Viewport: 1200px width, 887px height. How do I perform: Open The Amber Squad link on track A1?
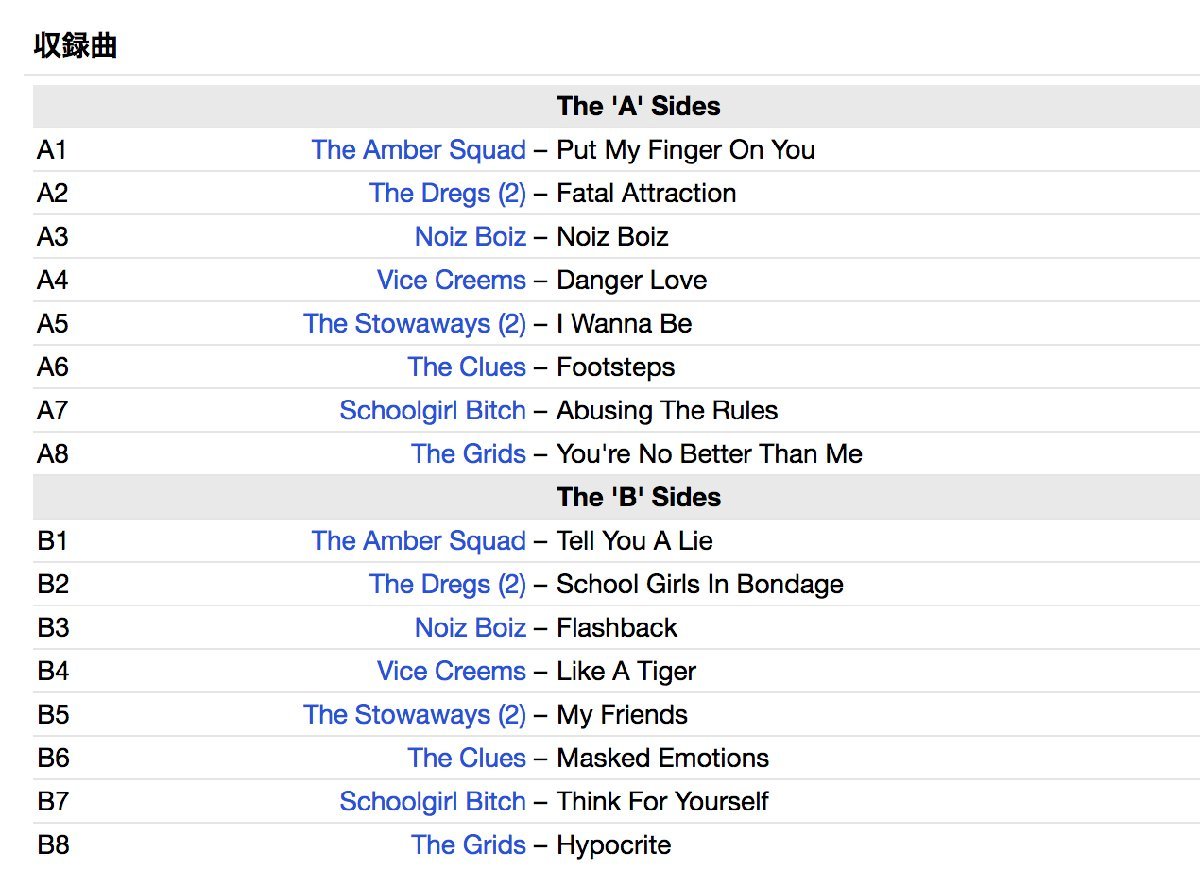pyautogui.click(x=418, y=150)
